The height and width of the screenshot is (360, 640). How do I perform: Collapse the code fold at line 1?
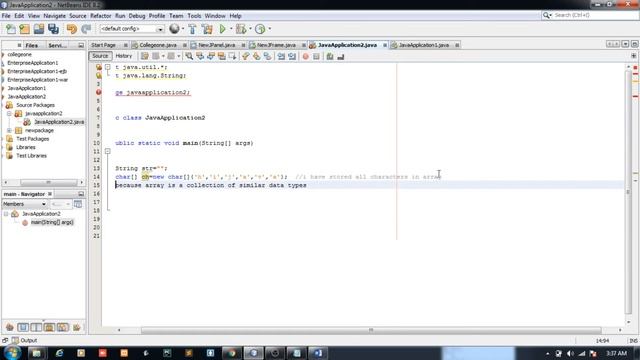[108, 67]
